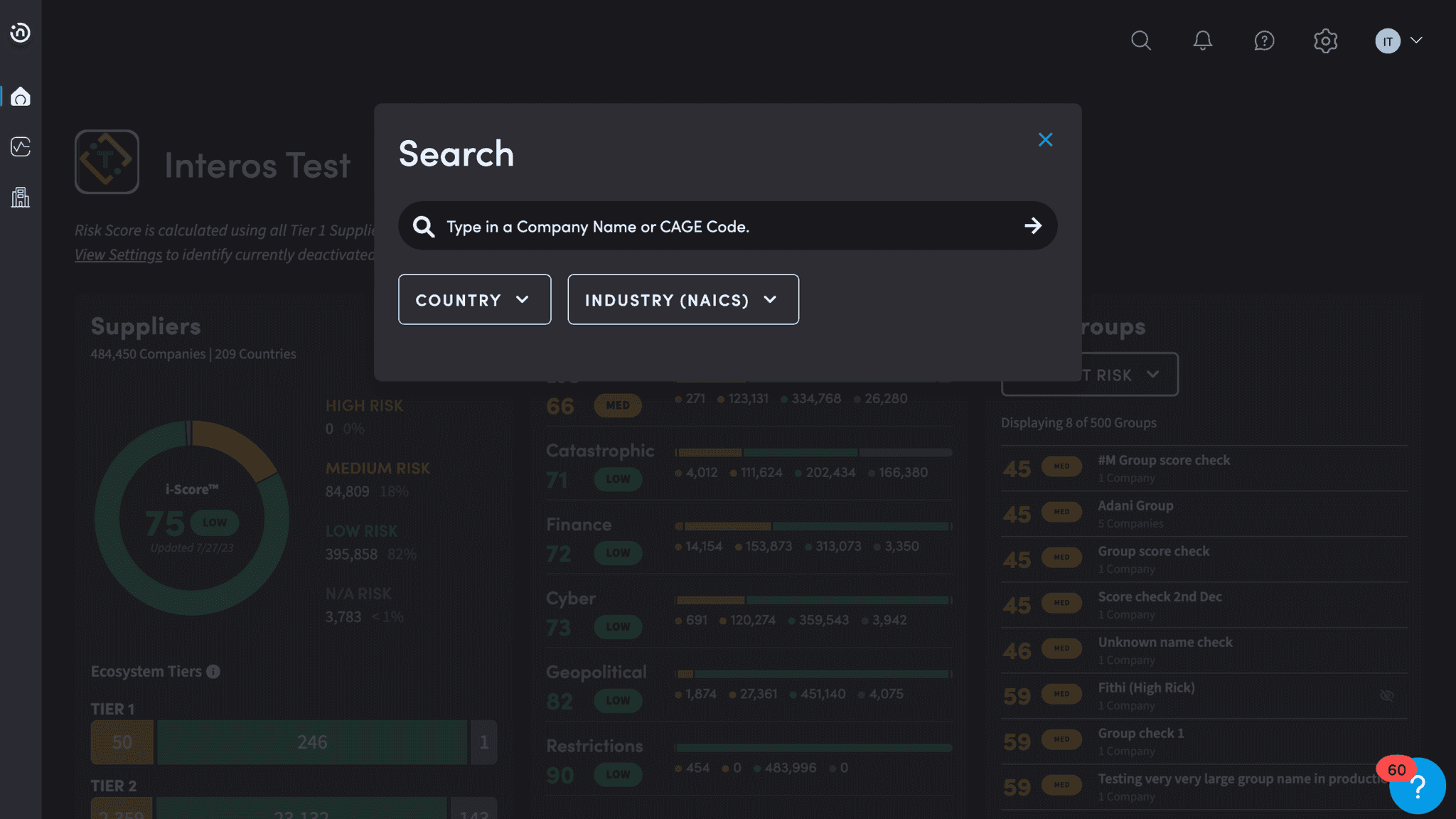Viewport: 1456px width, 819px height.
Task: Click Tier 1 N/A segment showing 1
Action: point(484,742)
